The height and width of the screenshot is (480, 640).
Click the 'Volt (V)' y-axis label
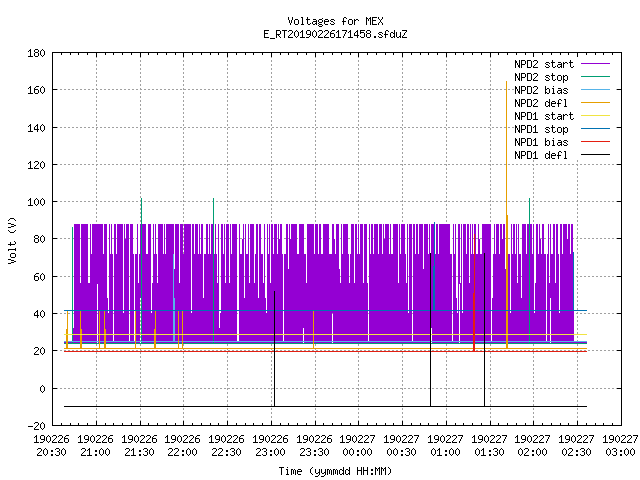(x=13, y=240)
